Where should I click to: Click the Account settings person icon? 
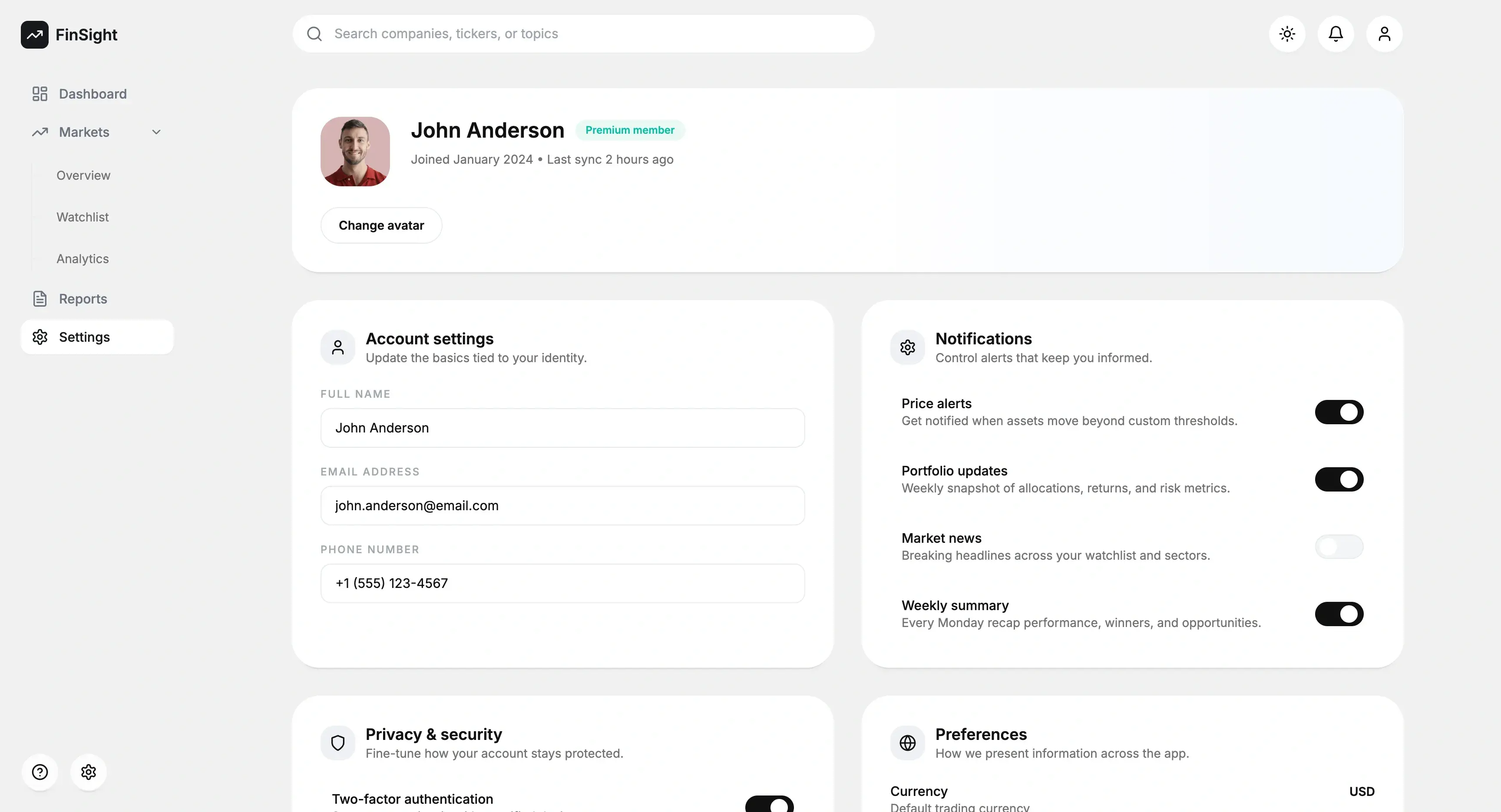[337, 347]
